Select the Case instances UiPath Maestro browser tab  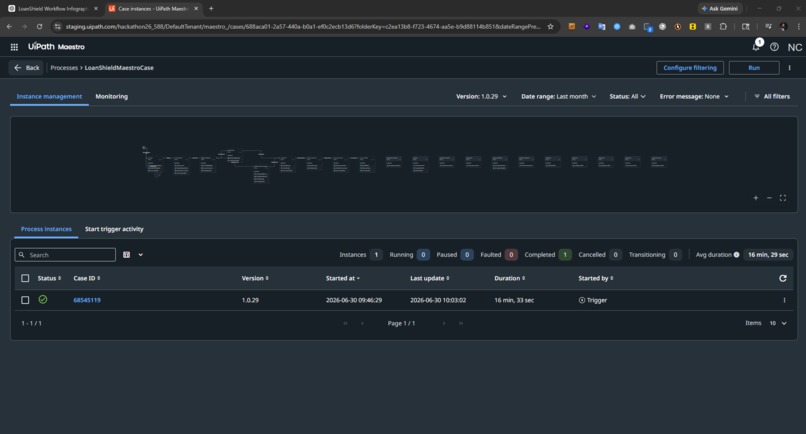pos(153,8)
